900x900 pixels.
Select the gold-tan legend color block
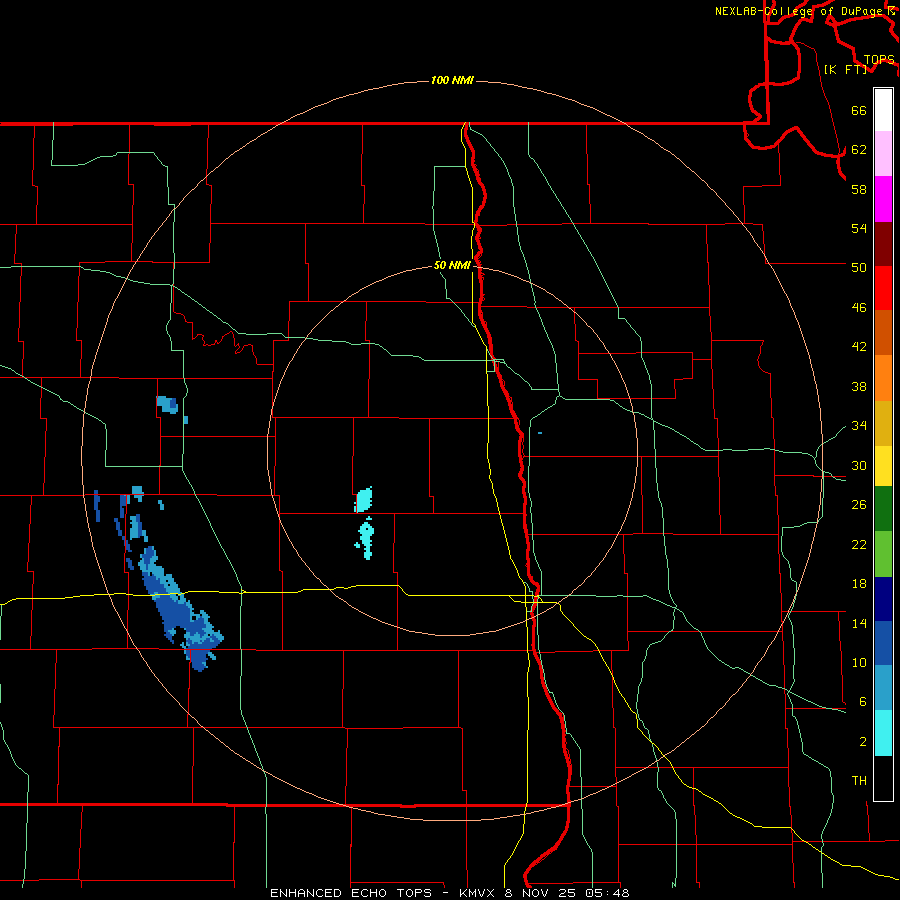(883, 423)
